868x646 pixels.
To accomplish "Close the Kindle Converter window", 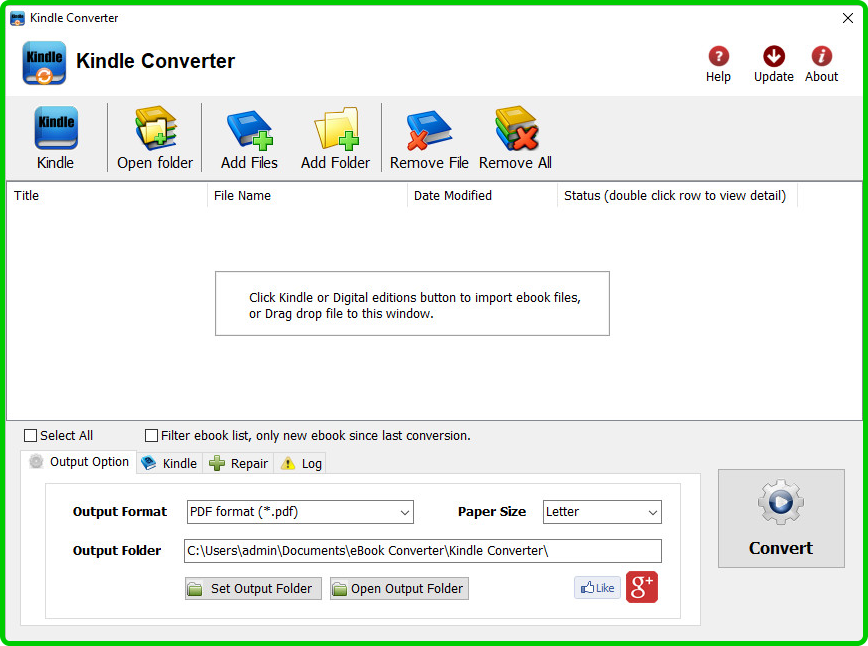I will pos(848,18).
